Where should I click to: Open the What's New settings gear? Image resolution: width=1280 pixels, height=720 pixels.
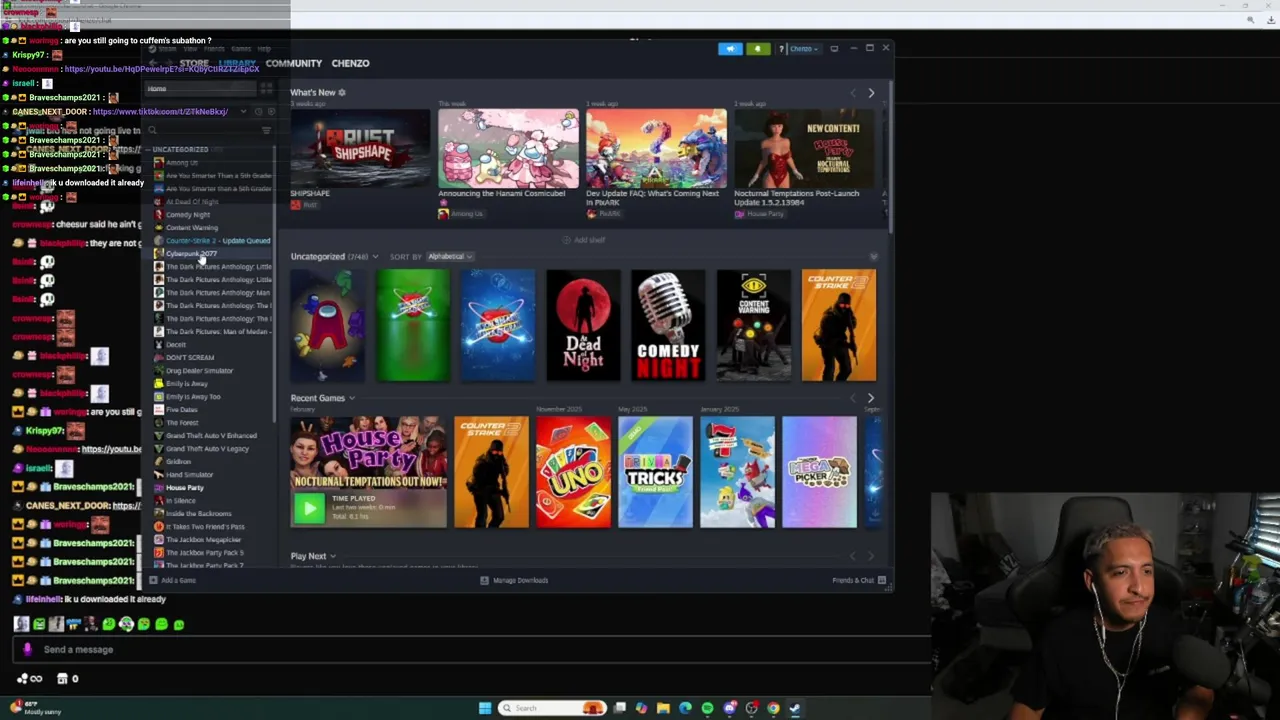(342, 93)
